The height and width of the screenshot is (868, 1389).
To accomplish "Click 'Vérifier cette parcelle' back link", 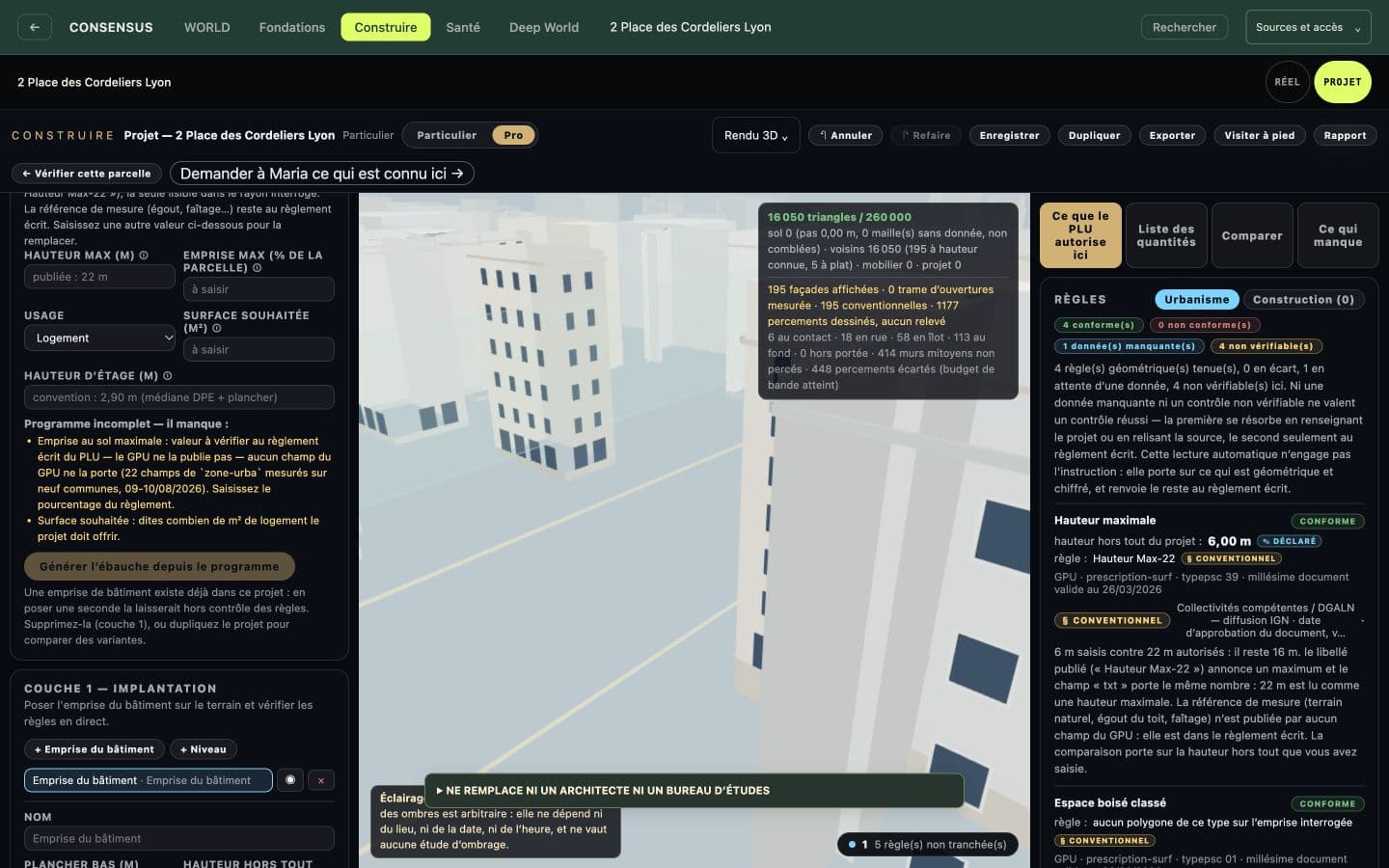I will (x=87, y=174).
